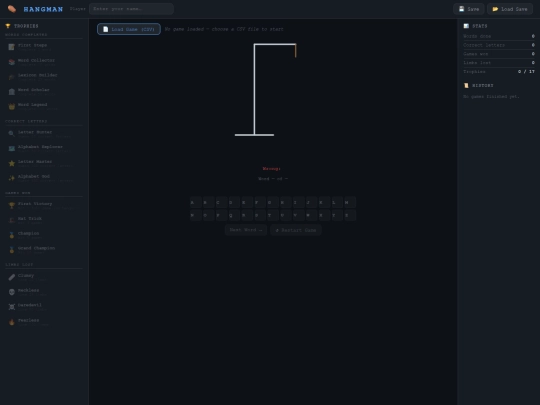This screenshot has height=405, width=540.
Task: Focus the player name input field
Action: [131, 9]
